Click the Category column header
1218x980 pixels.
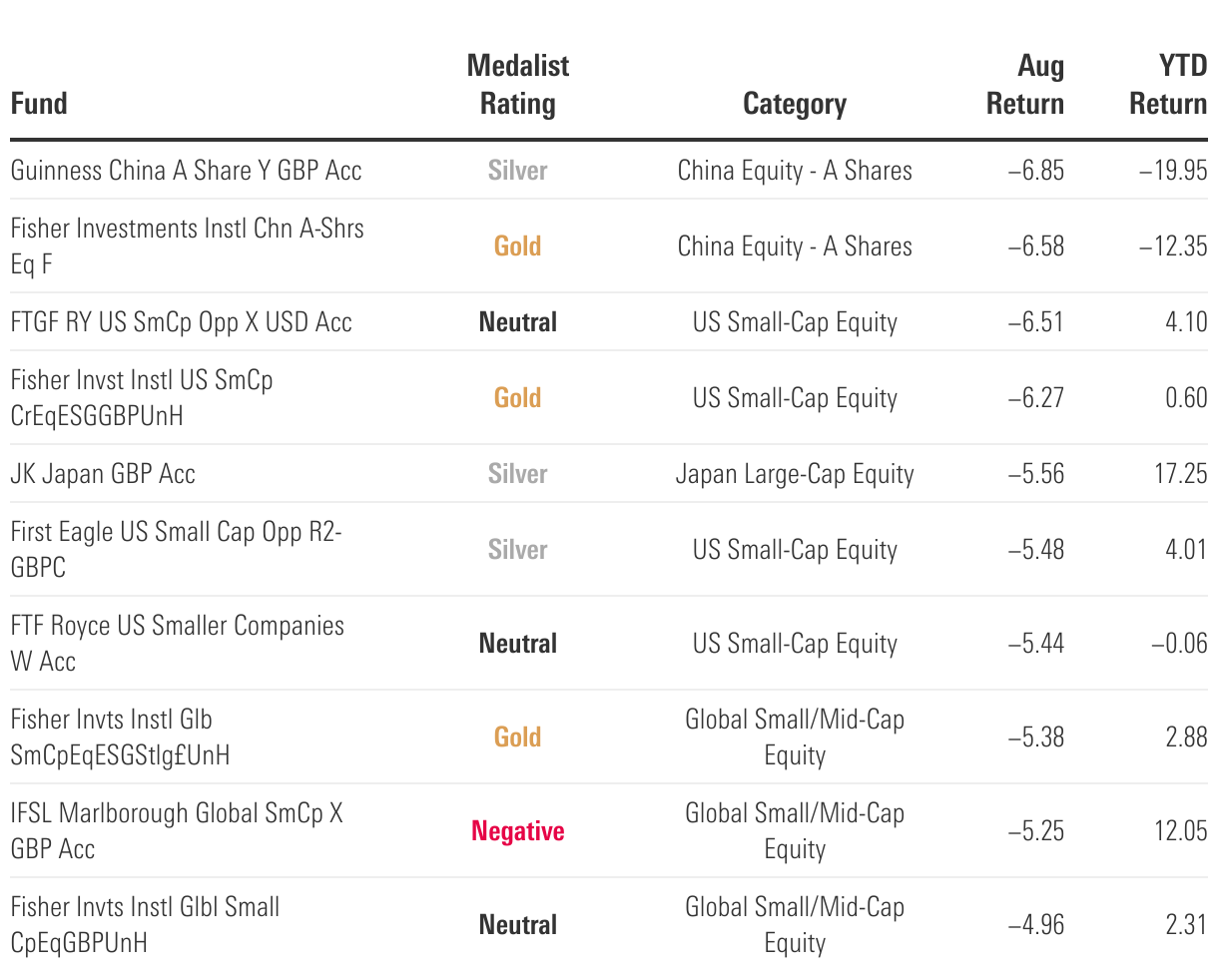[x=795, y=104]
